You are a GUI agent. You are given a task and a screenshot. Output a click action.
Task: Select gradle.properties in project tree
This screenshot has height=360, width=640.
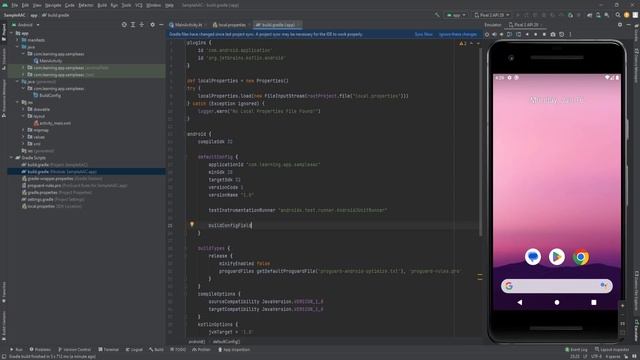[x=57, y=193]
